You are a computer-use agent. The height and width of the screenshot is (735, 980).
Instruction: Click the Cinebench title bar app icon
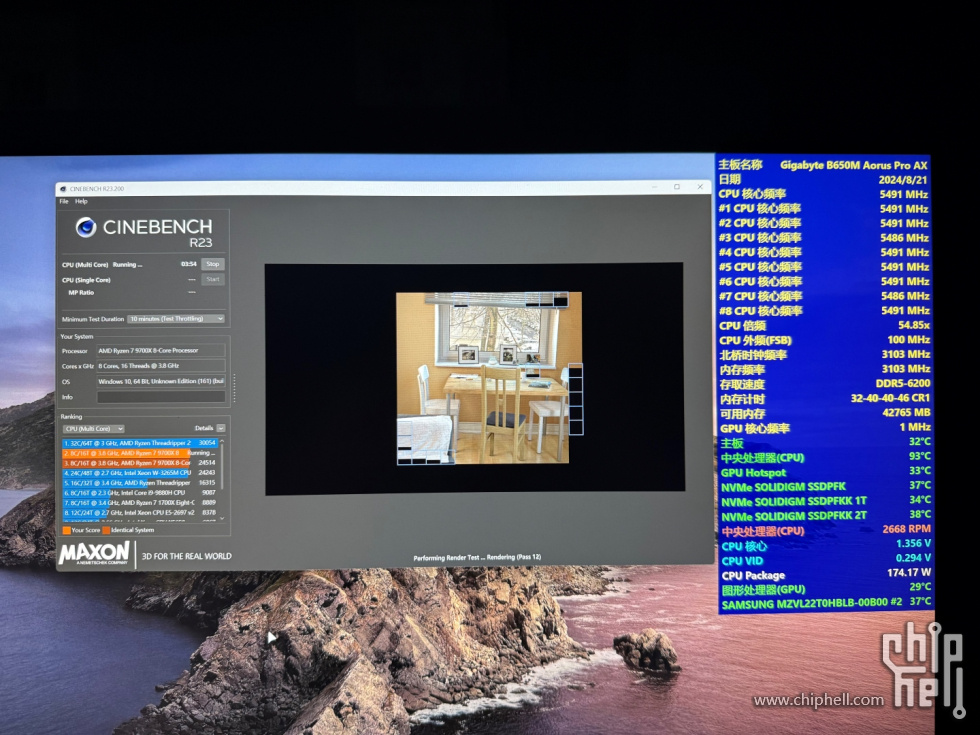(x=62, y=188)
